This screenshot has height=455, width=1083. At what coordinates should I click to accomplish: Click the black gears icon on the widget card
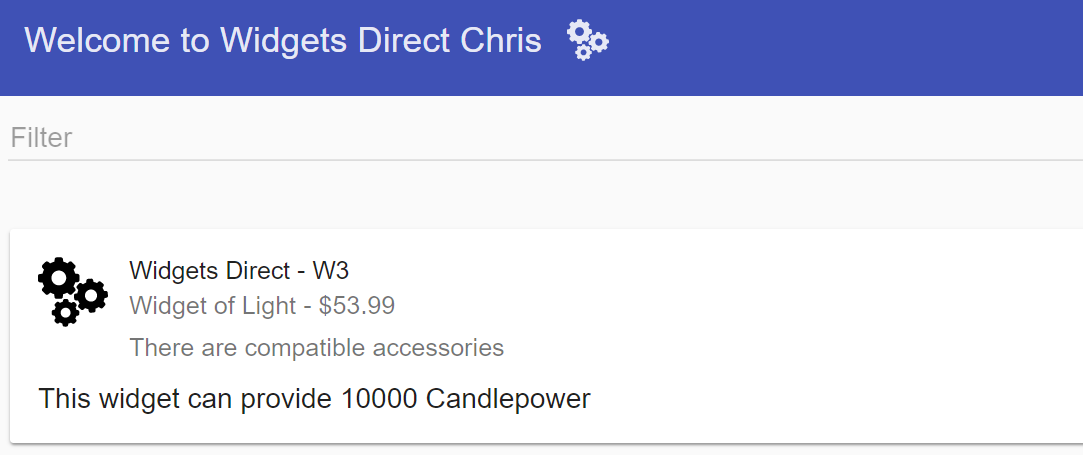coord(73,291)
